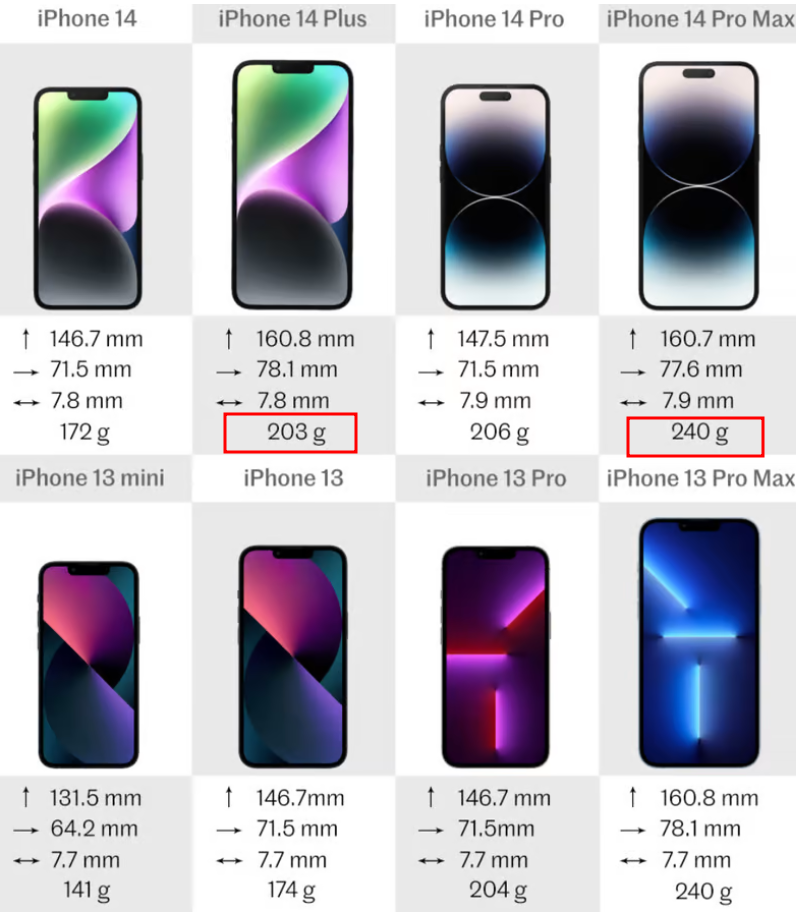Click the iPhone 13 mini heading
798x924 pixels.
point(90,478)
